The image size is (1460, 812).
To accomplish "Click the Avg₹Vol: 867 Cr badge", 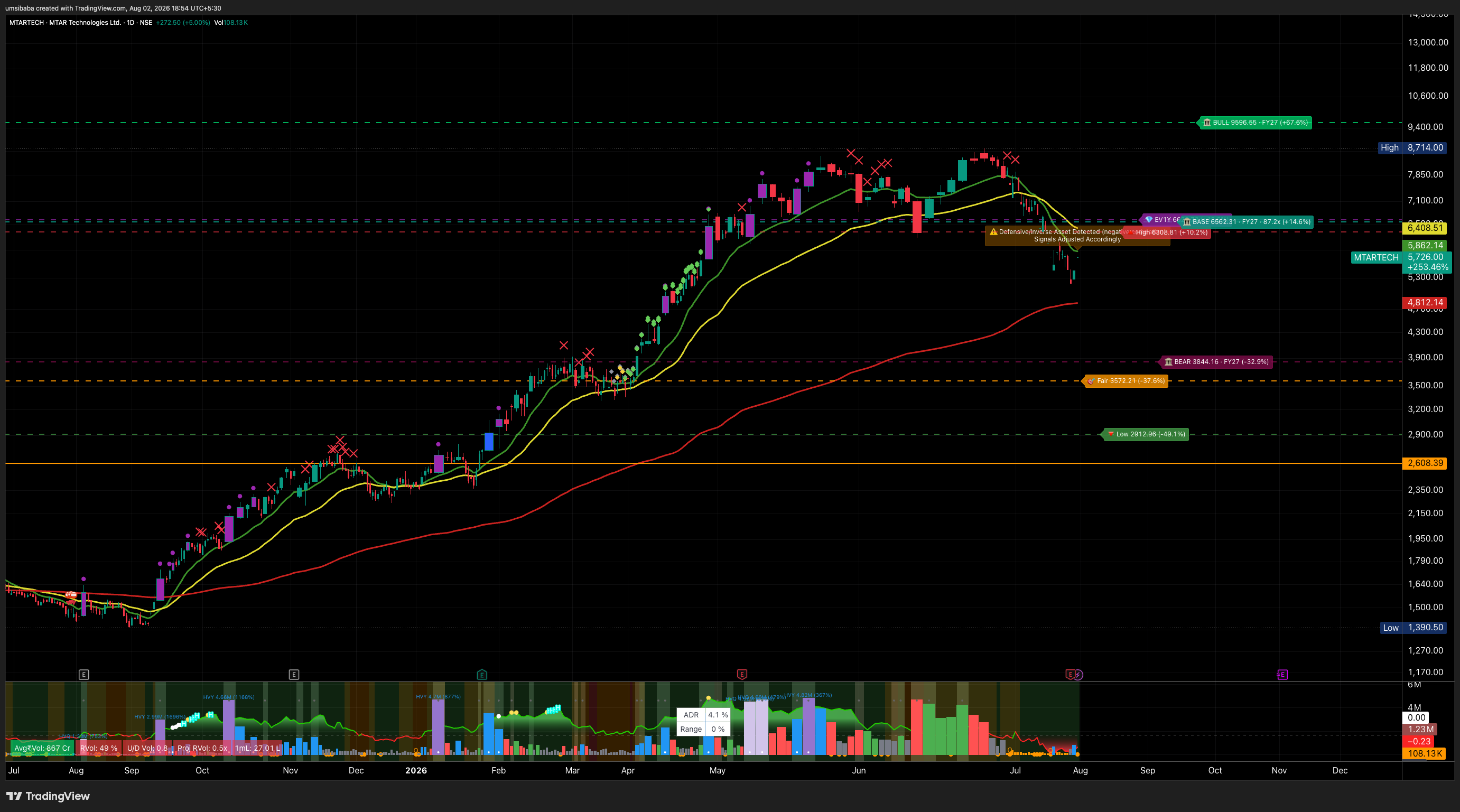I will point(42,748).
